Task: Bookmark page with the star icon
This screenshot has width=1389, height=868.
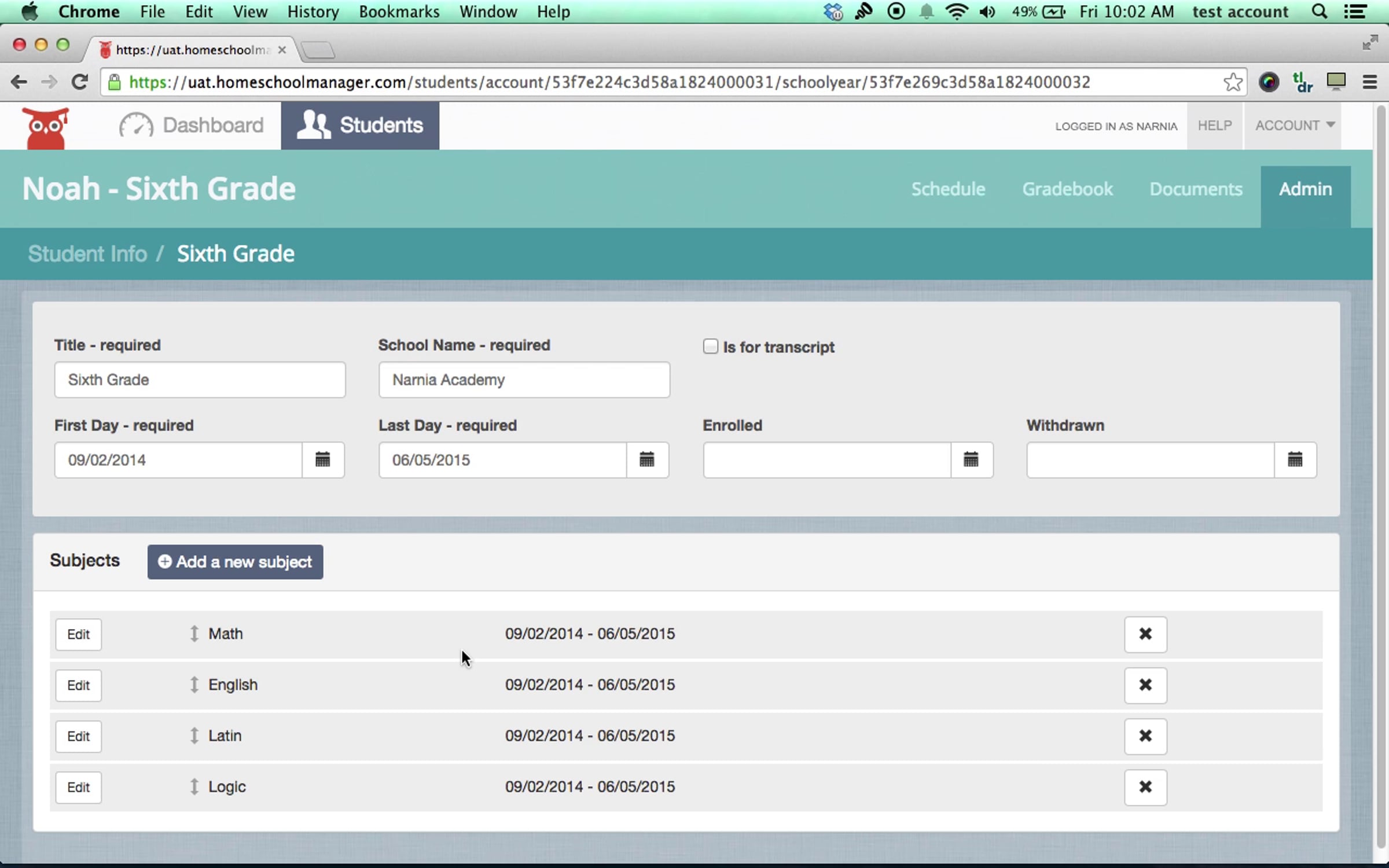Action: (1233, 82)
